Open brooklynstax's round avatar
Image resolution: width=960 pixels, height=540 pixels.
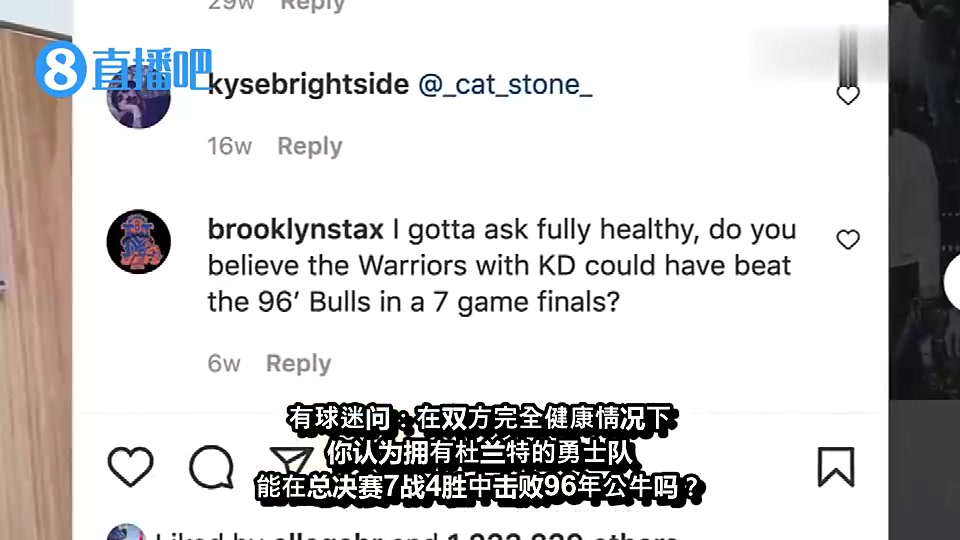(138, 242)
